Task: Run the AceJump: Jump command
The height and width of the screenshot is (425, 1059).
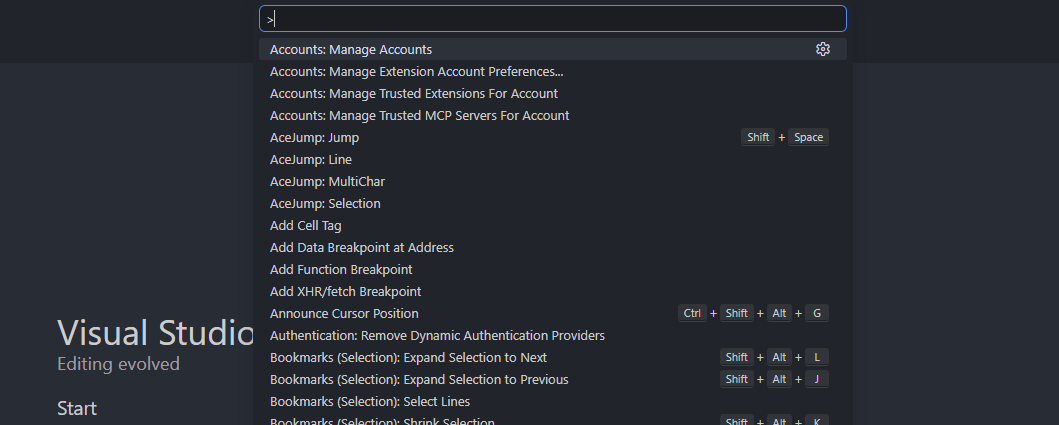Action: click(x=552, y=137)
